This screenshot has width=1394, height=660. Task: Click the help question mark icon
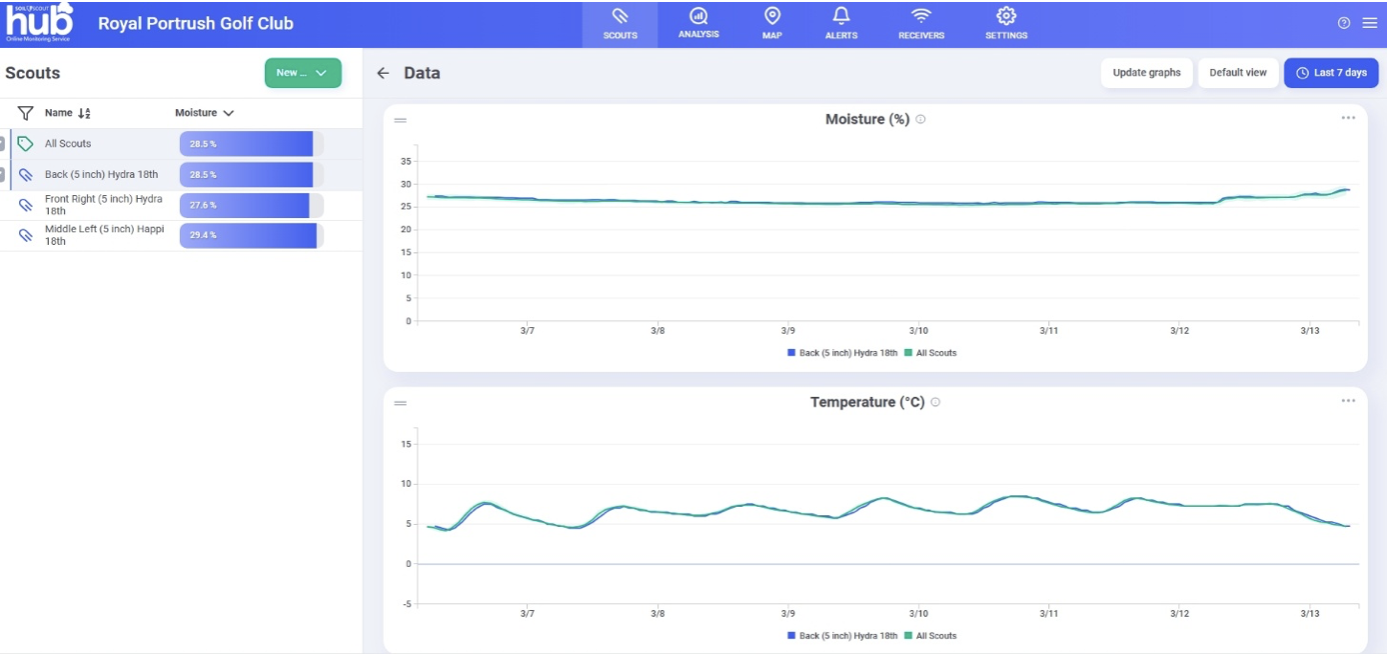click(x=1343, y=23)
